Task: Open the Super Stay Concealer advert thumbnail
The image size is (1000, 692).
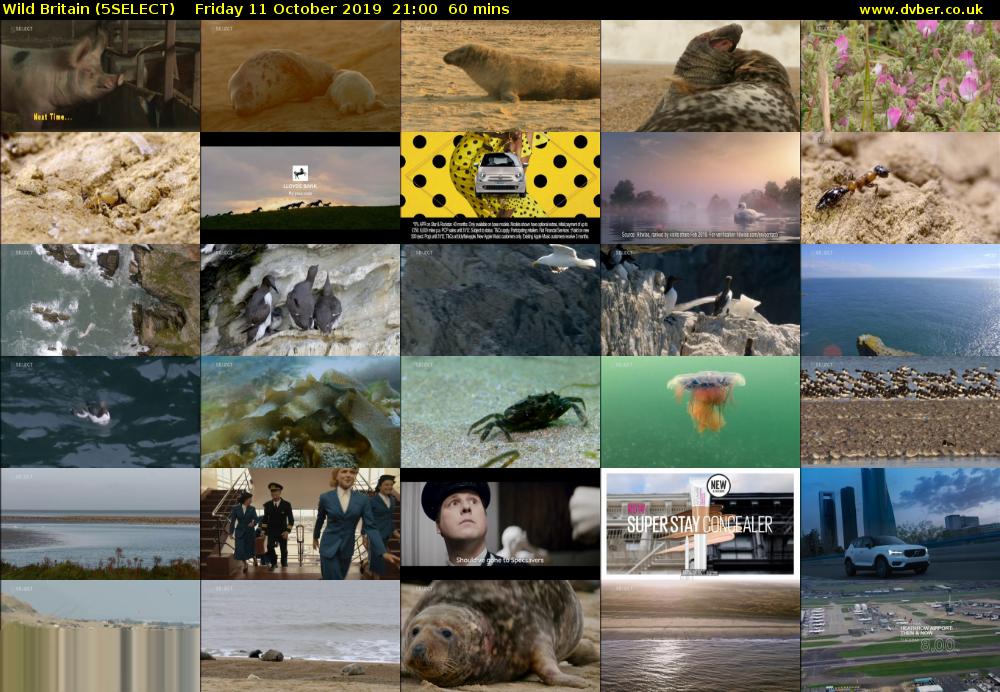Action: tap(700, 524)
